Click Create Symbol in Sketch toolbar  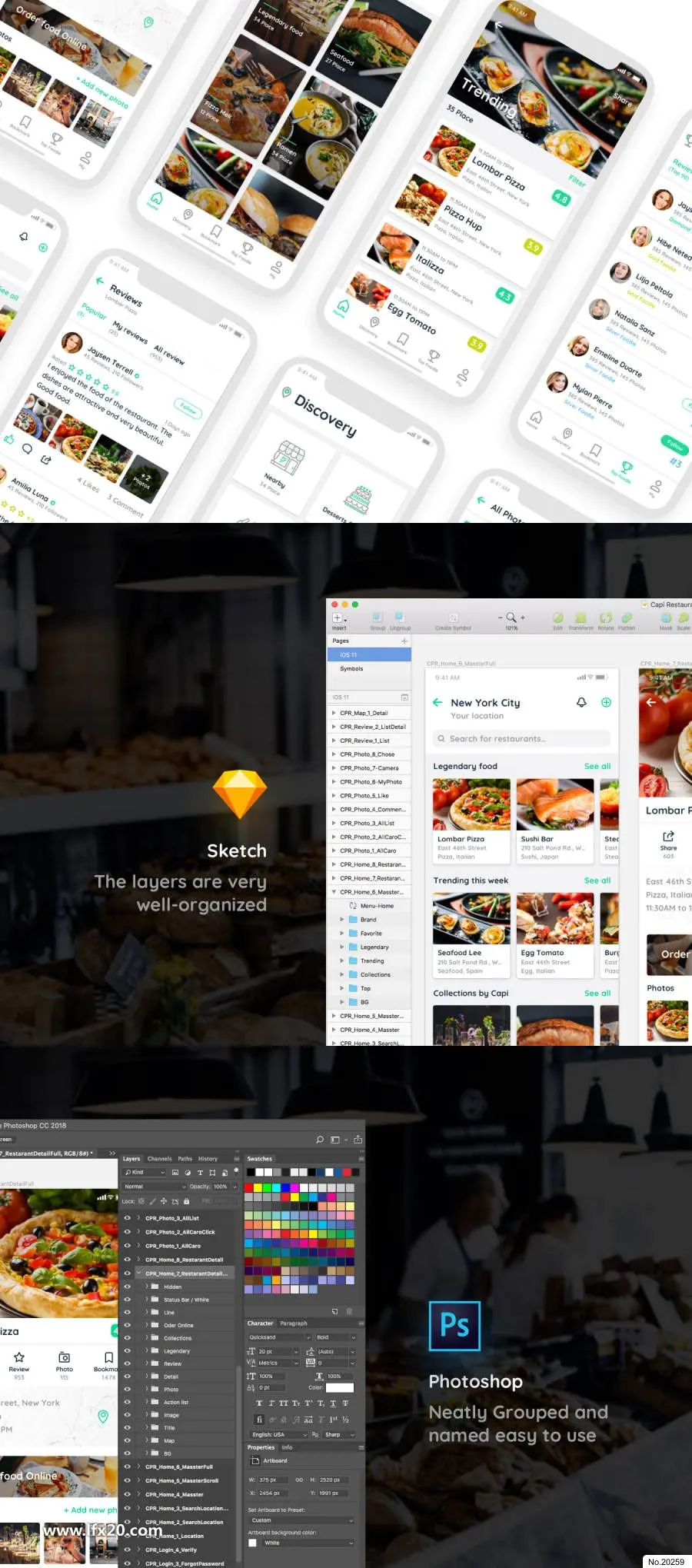(454, 618)
